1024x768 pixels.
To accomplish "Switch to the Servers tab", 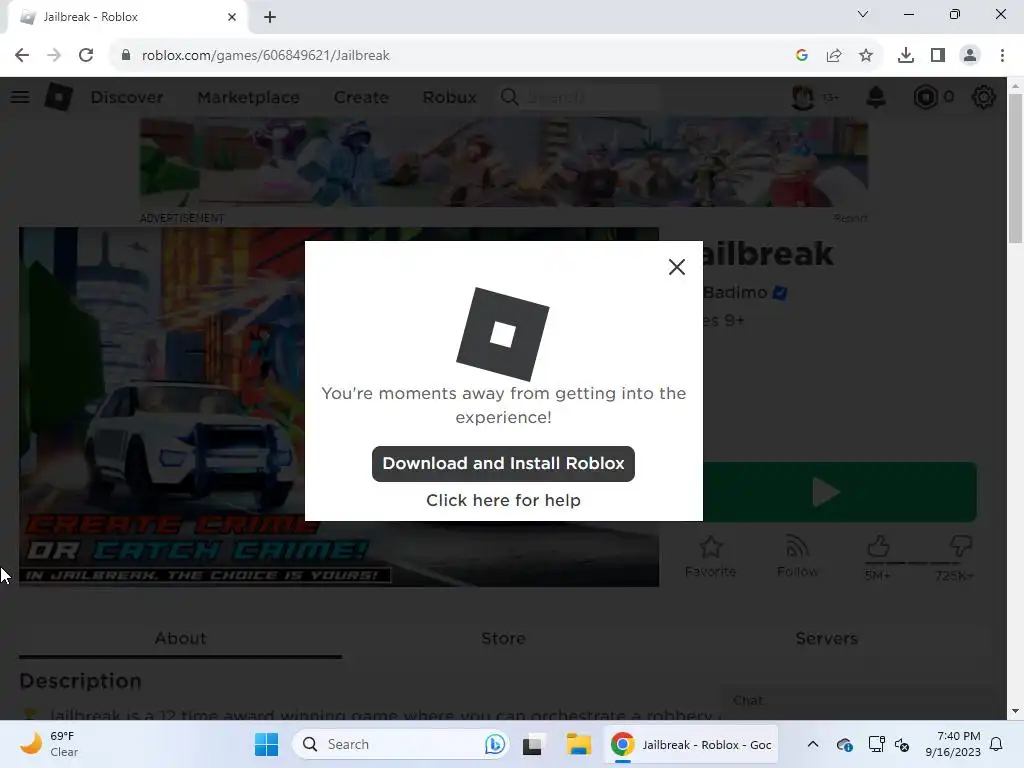I will (826, 638).
